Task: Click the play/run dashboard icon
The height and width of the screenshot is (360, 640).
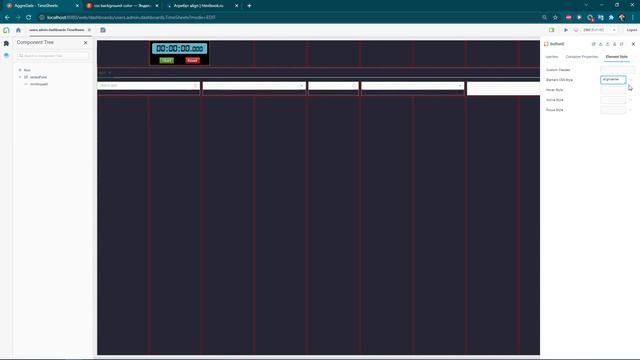Action: tap(566, 30)
